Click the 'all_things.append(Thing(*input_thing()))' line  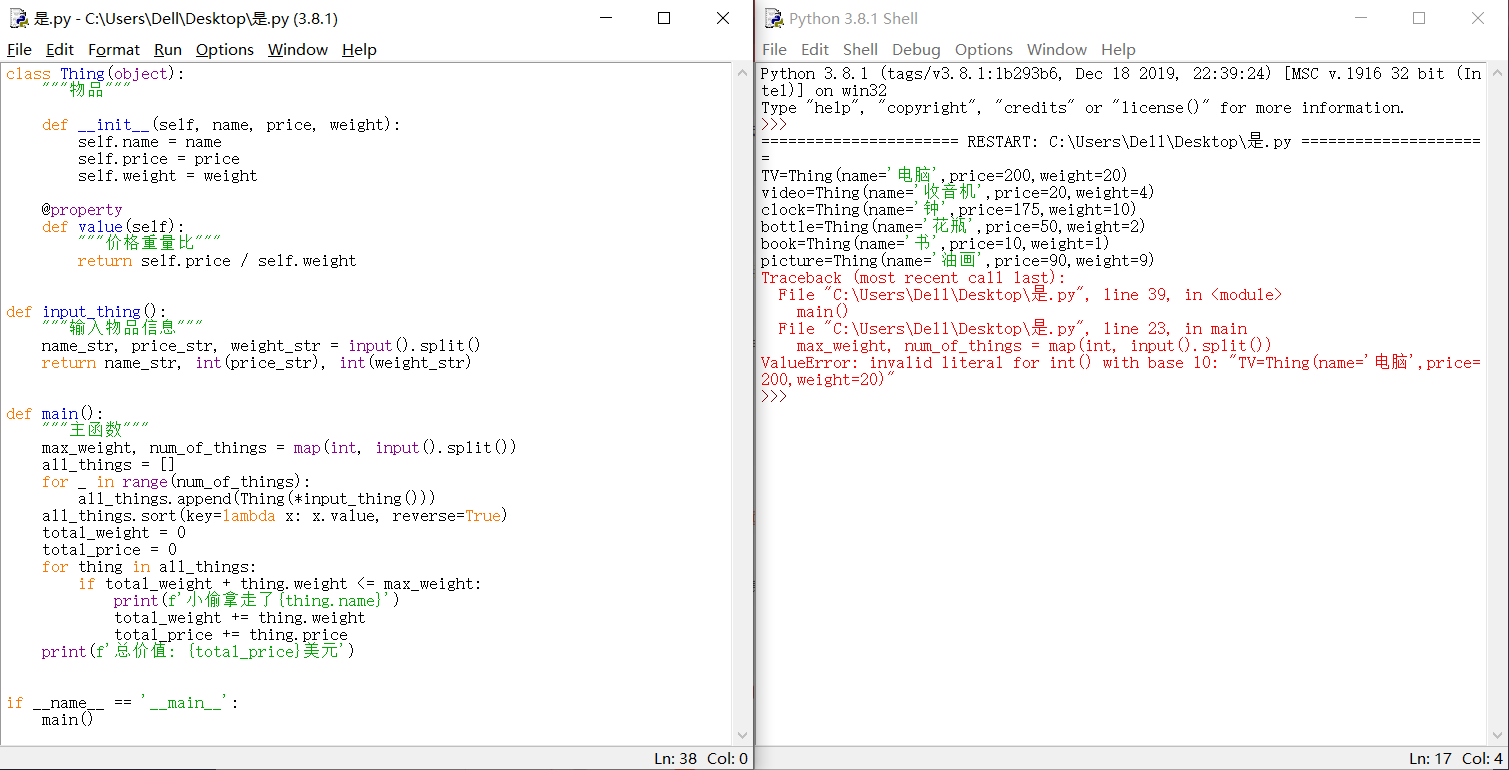(257, 498)
